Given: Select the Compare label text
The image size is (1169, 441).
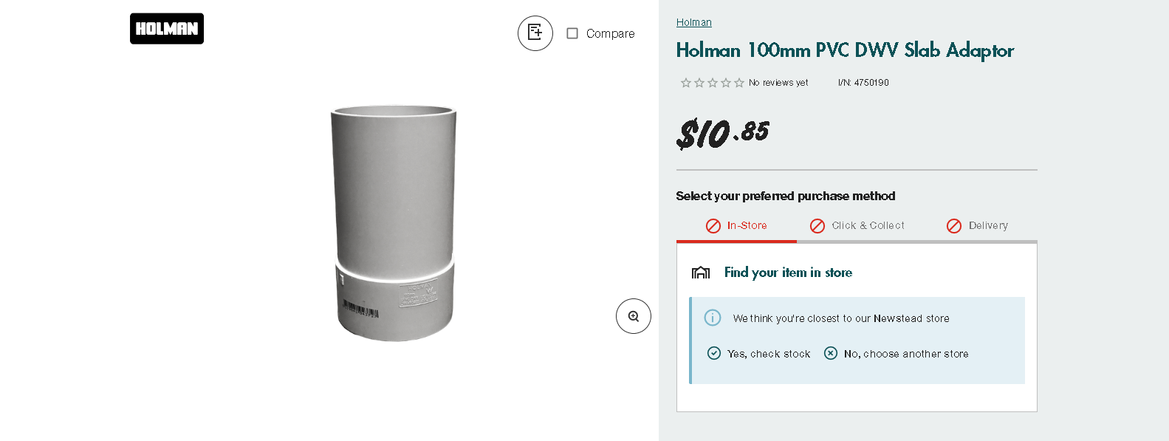Looking at the screenshot, I should (x=610, y=33).
